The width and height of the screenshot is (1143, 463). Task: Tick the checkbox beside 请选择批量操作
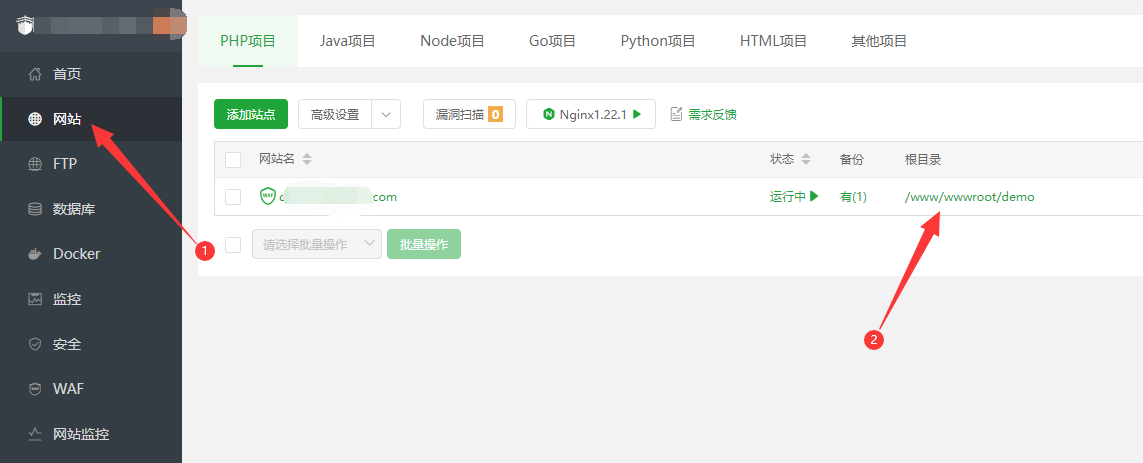coord(233,245)
